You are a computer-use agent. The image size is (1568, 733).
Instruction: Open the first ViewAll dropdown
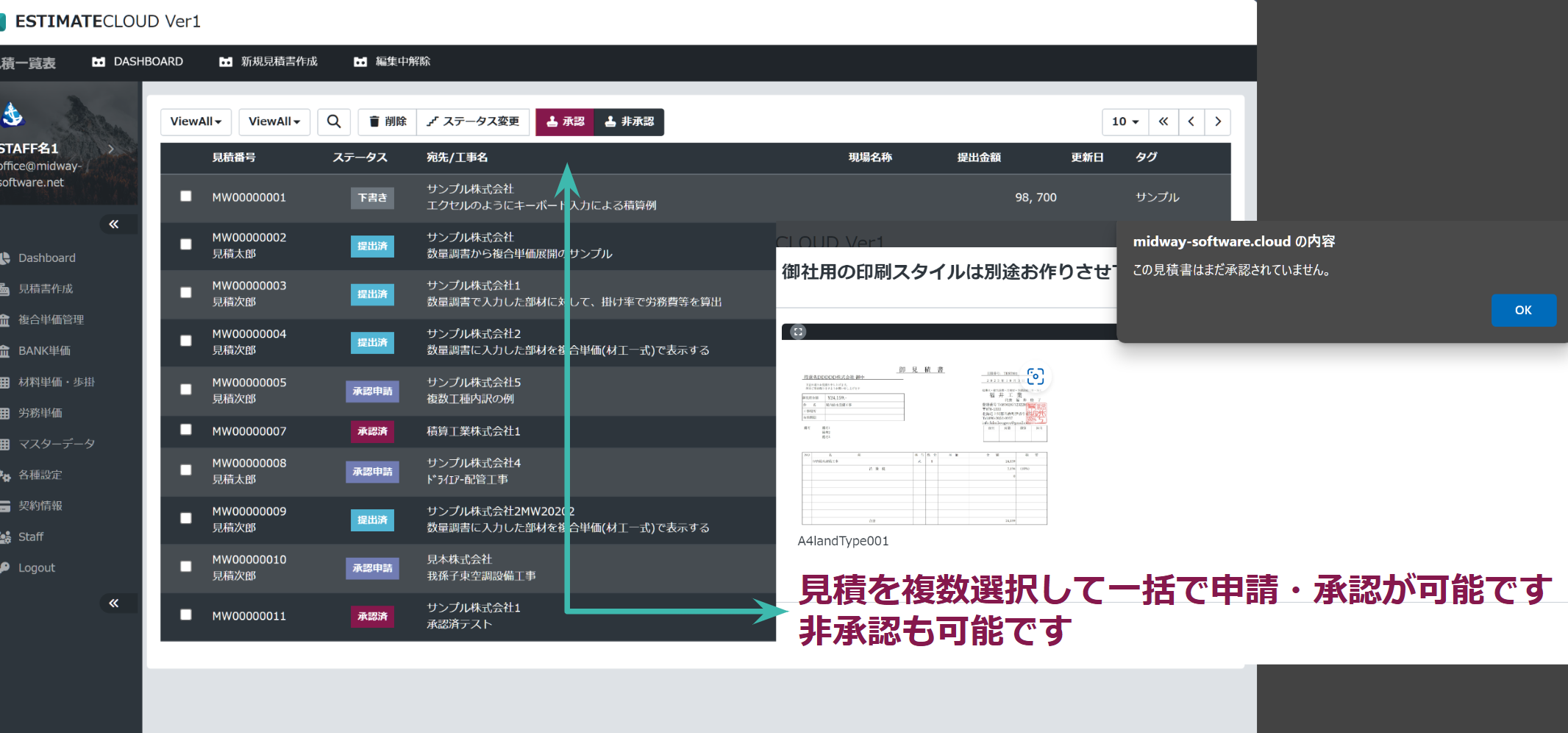point(196,121)
